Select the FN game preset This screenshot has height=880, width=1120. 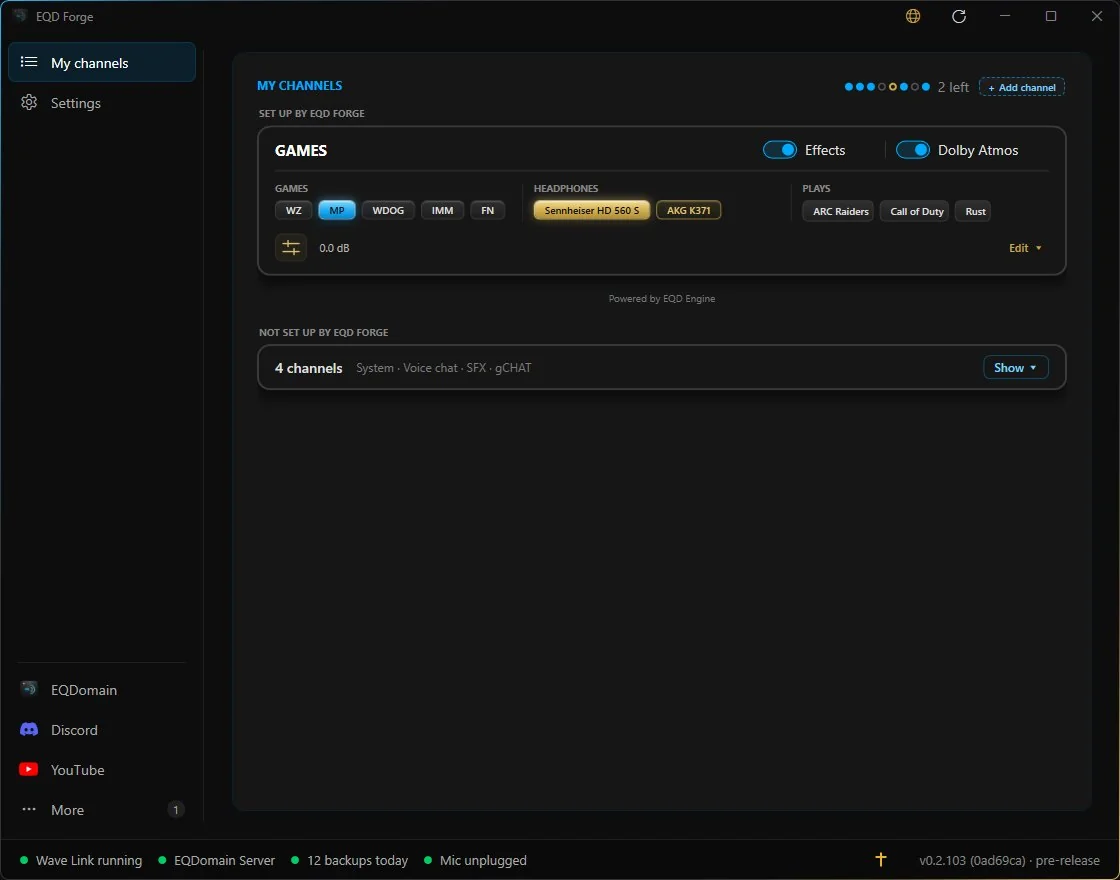pyautogui.click(x=487, y=211)
